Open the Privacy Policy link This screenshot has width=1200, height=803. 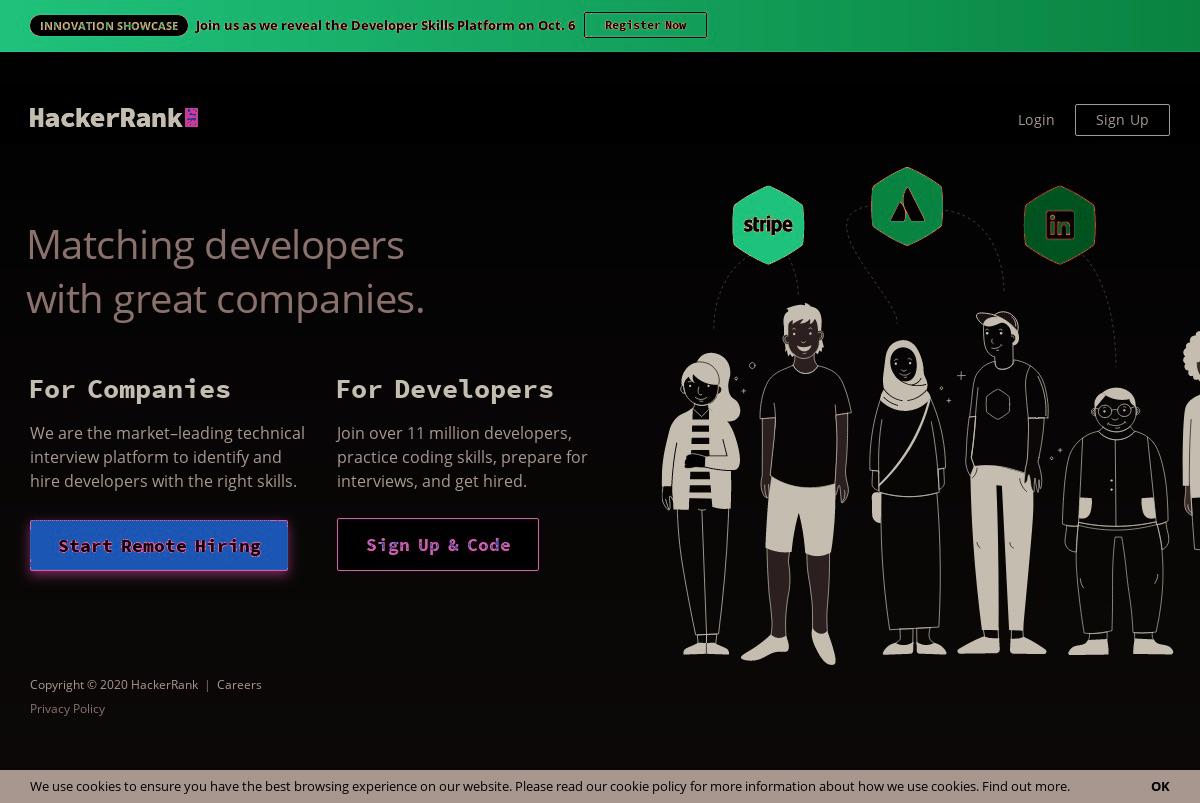(67, 708)
